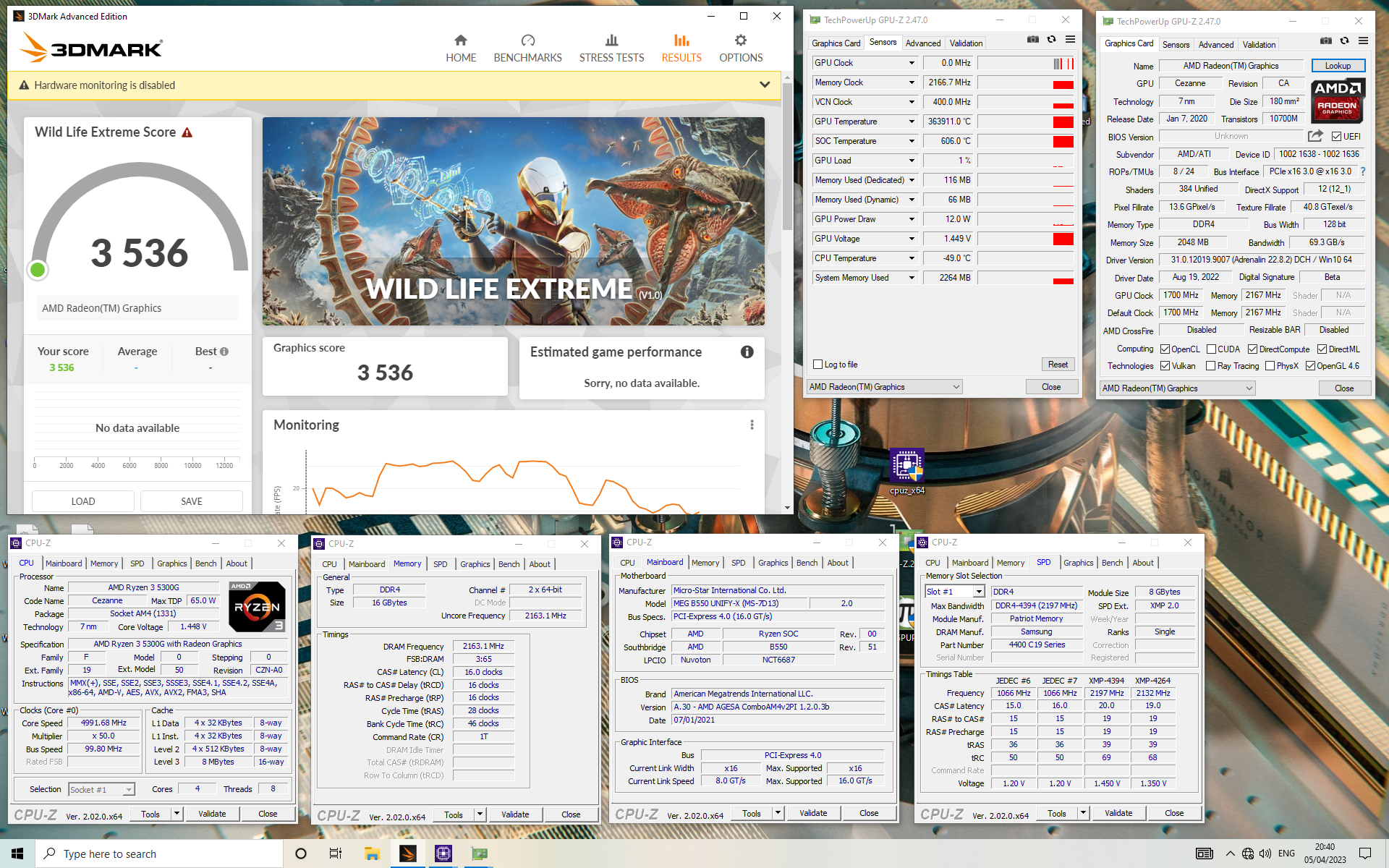This screenshot has height=868, width=1389.
Task: Click Close in CPU-Z SPD window
Action: tap(1174, 813)
